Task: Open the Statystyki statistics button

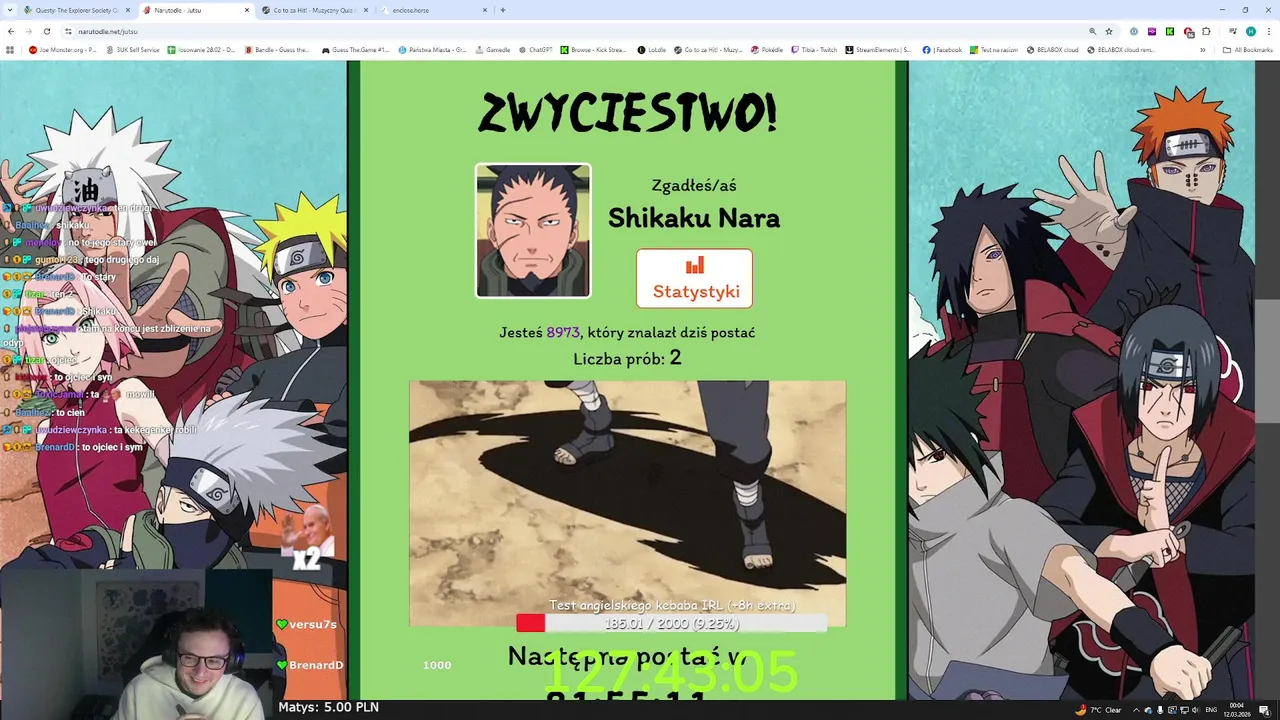Action: [694, 278]
